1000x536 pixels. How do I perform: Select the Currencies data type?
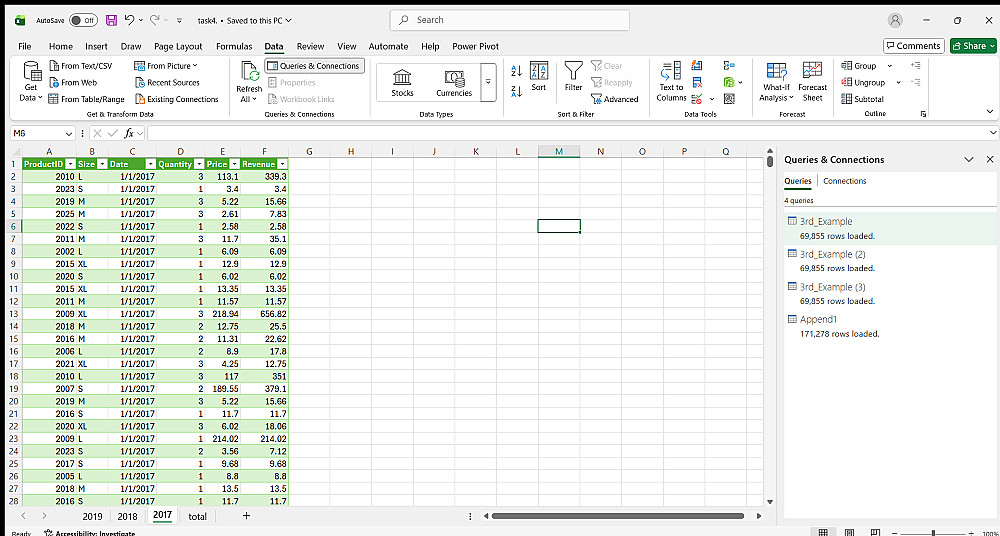(453, 82)
